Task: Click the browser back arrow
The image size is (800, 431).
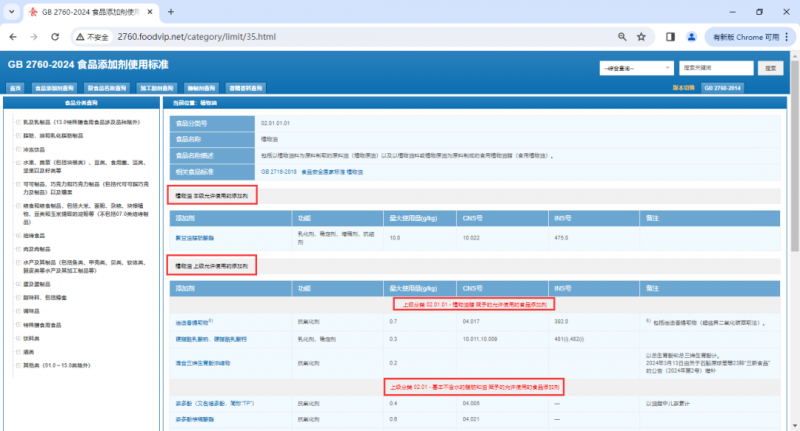Action: [13, 36]
